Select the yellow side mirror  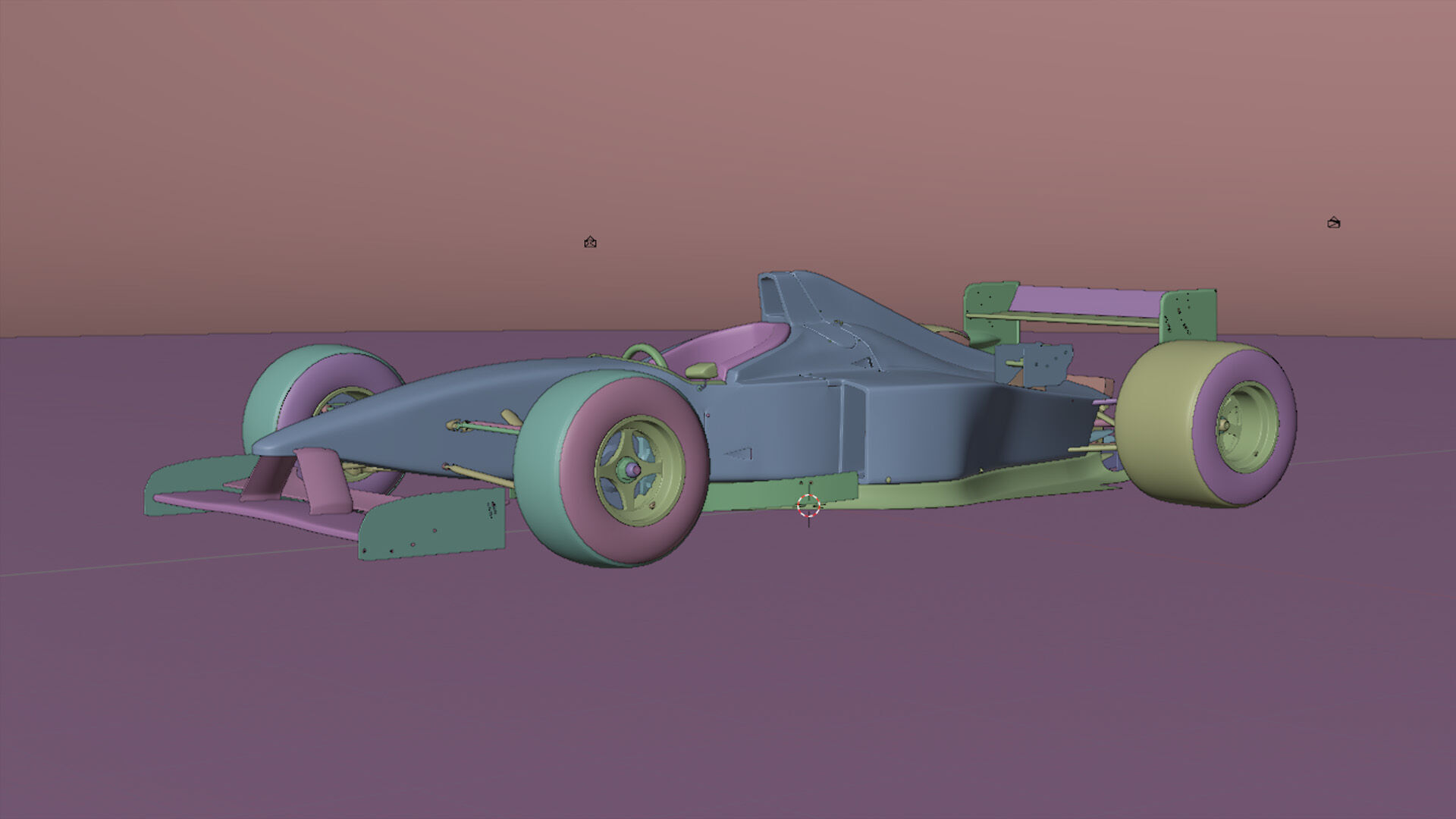pos(701,369)
